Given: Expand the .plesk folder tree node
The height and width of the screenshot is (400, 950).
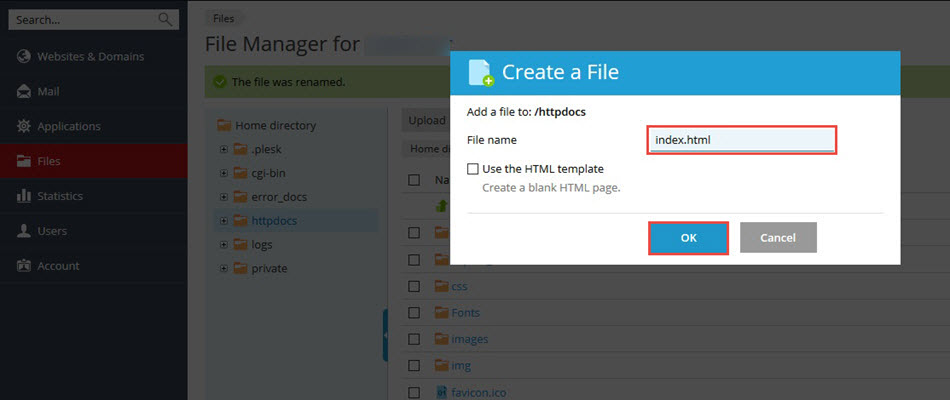Looking at the screenshot, I should (223, 150).
